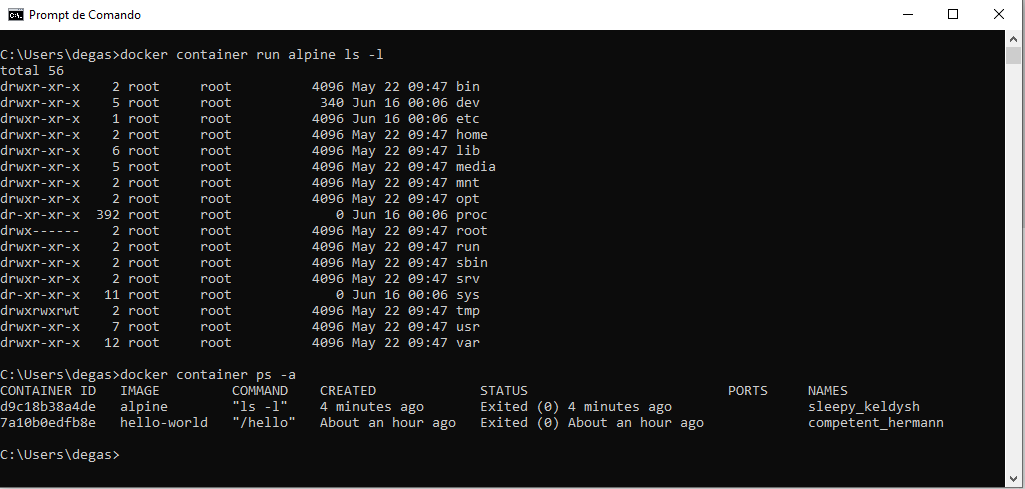
Task: Click the 'drwx------' permissions text
Action: pyautogui.click(x=40, y=231)
